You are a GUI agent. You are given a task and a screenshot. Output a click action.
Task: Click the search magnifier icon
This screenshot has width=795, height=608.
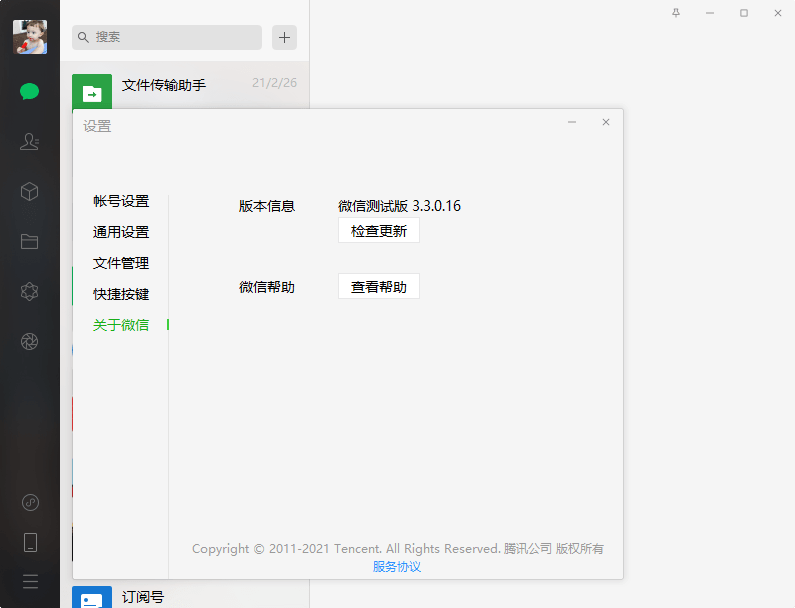[x=83, y=38]
